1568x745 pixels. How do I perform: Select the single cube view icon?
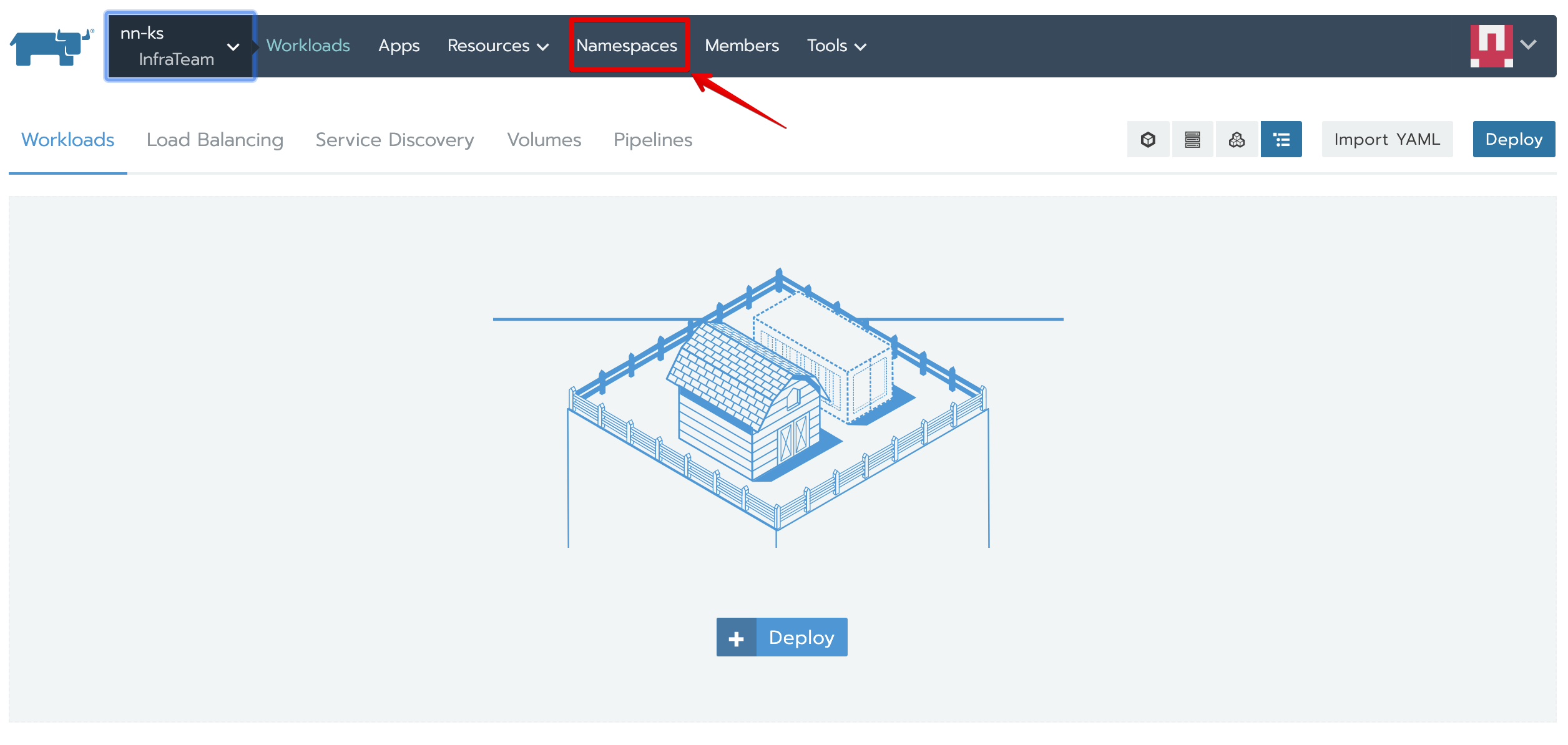(1148, 139)
